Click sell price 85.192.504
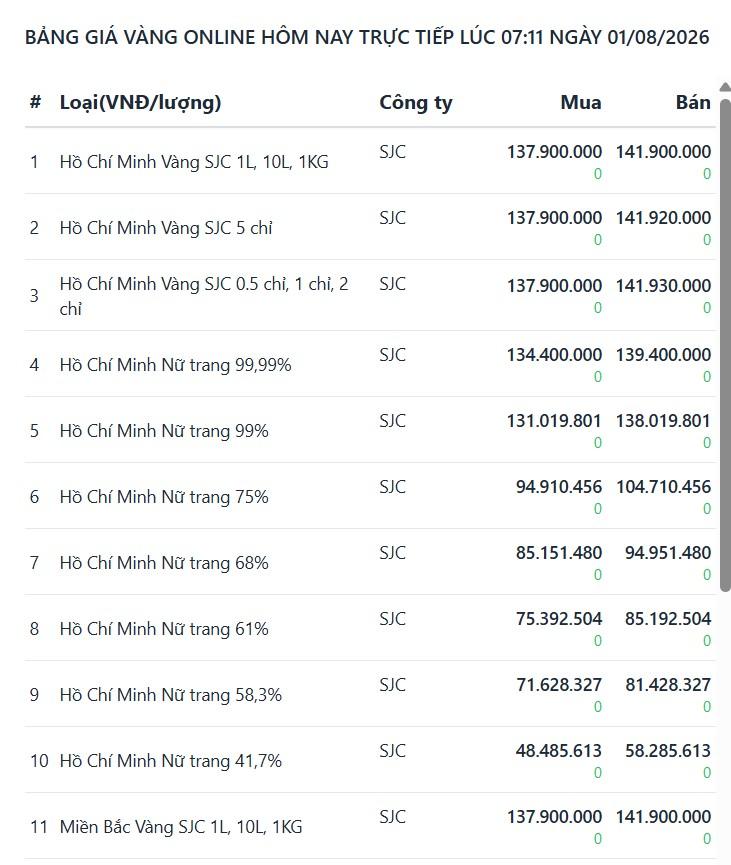The height and width of the screenshot is (865, 731). click(x=668, y=619)
